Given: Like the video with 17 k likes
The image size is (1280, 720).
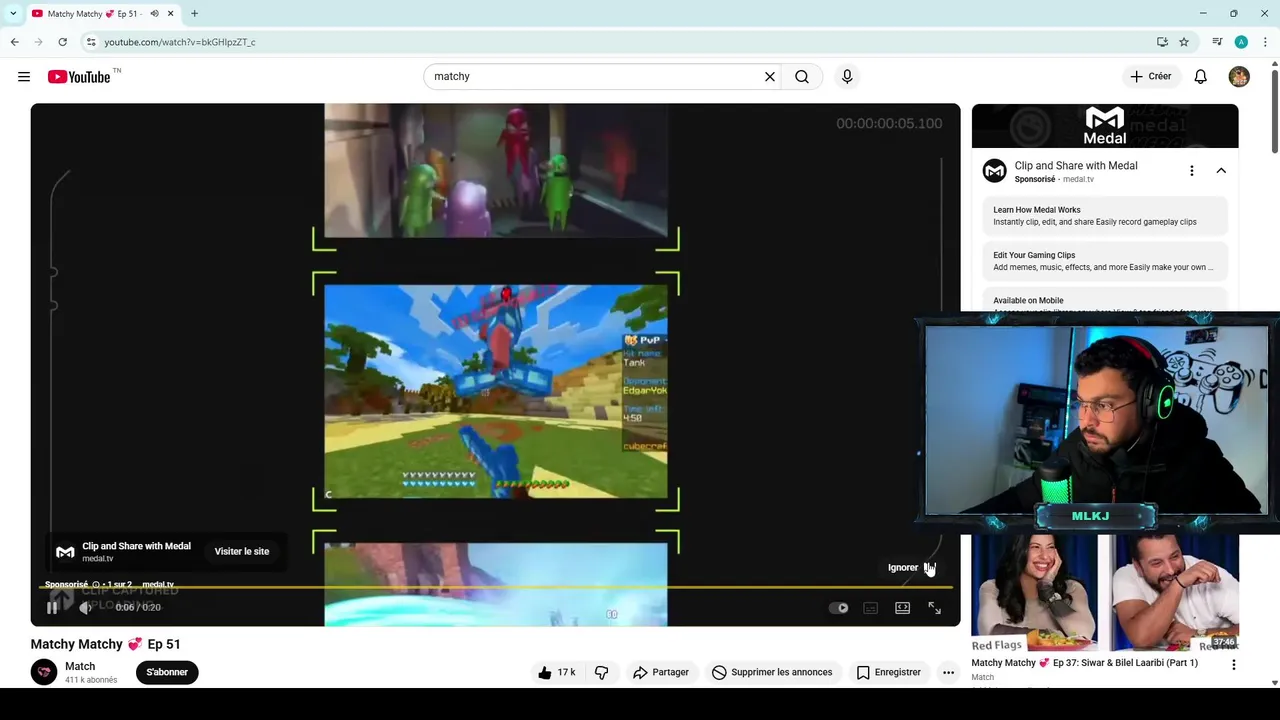Looking at the screenshot, I should click(x=557, y=672).
